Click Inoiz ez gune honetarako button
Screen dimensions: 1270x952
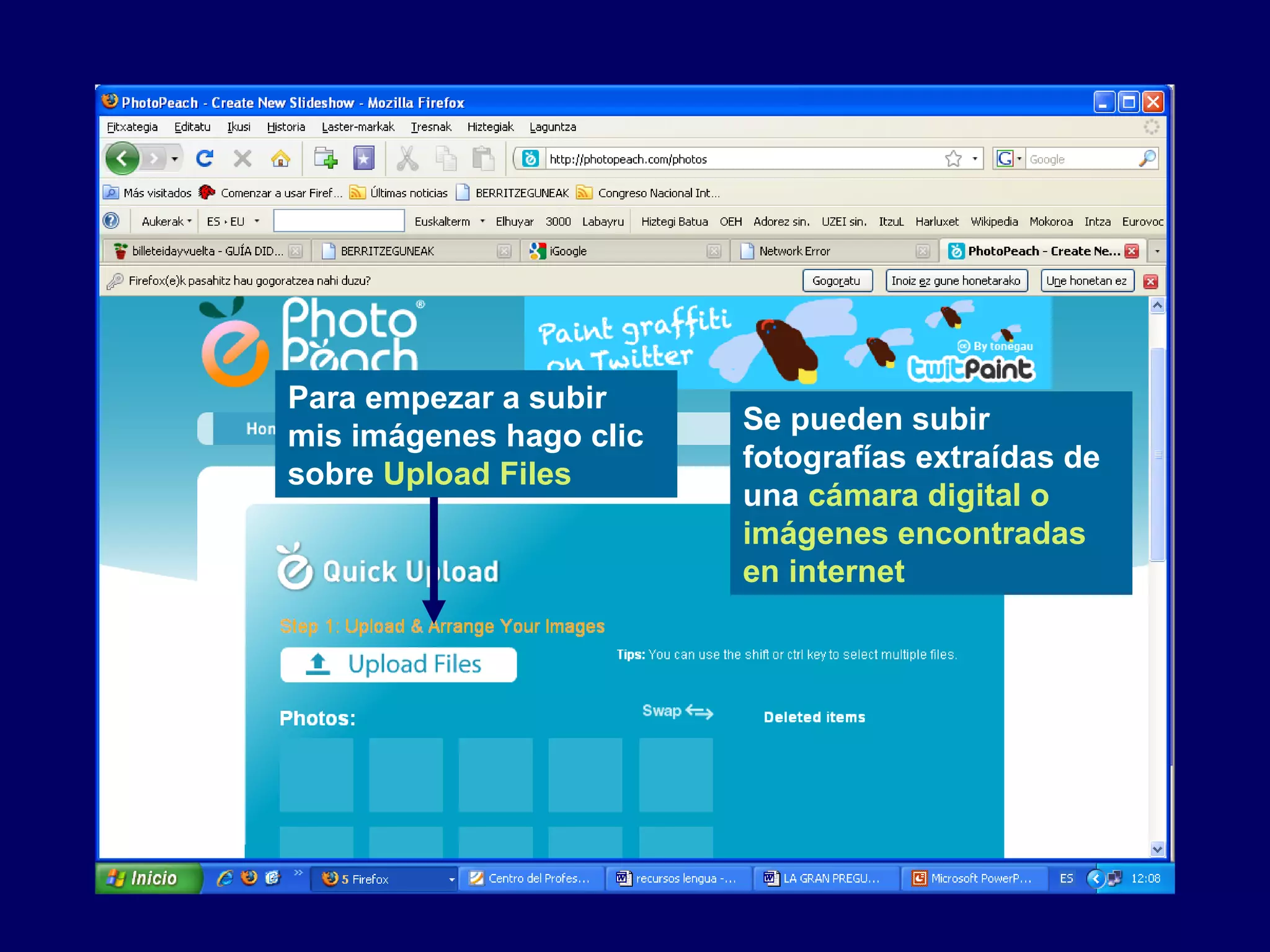click(x=956, y=281)
